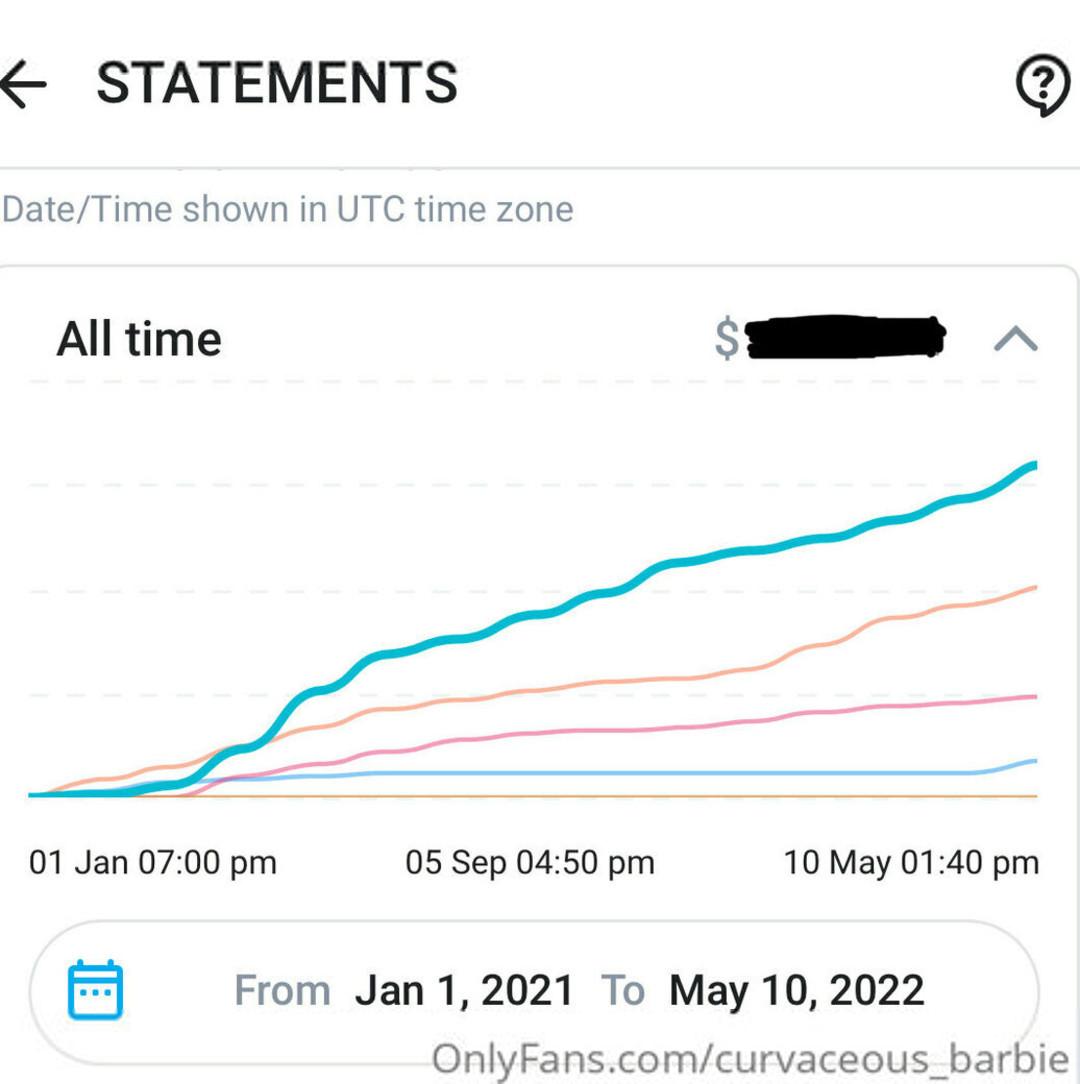Go back using the left arrow
Screen dimensions: 1080x1084
pyautogui.click(x=24, y=84)
